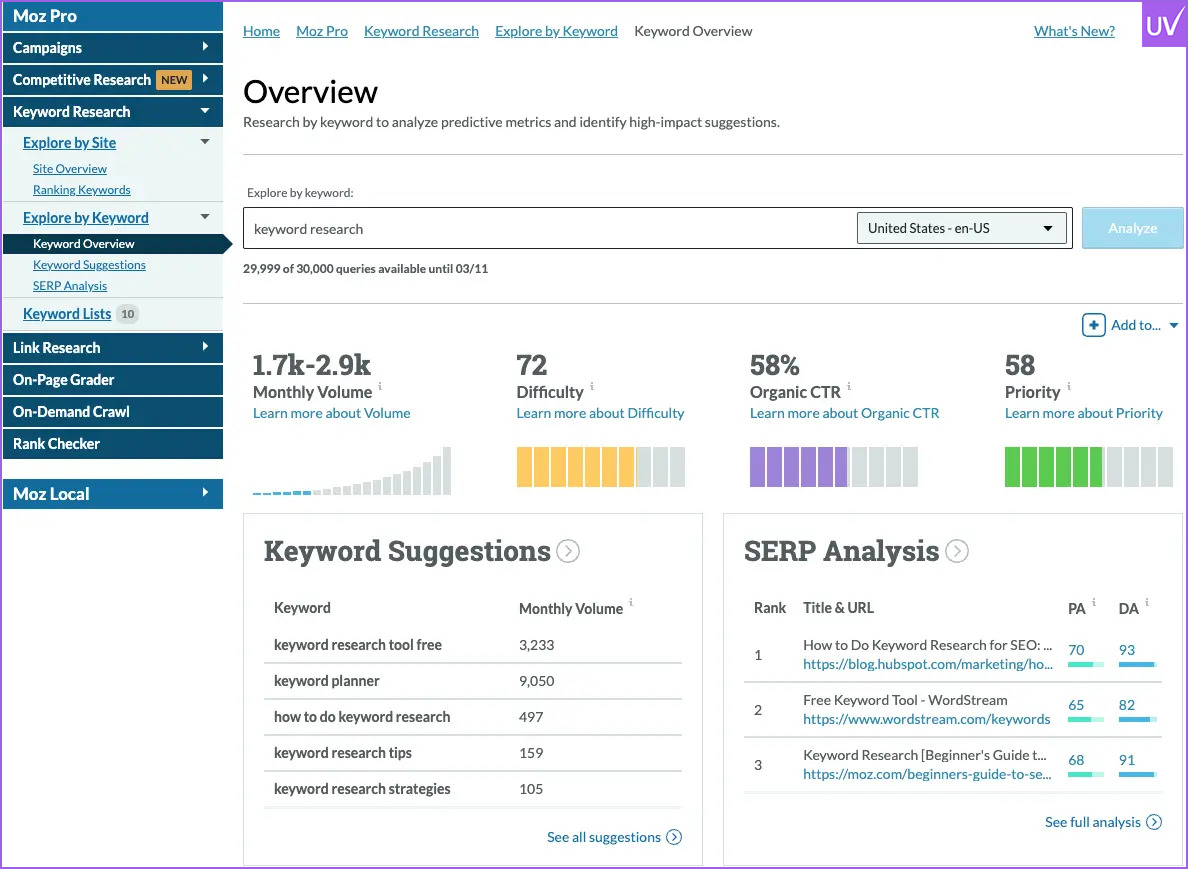This screenshot has width=1188, height=870.
Task: Click 'keyword research tool free' suggestion
Action: [358, 645]
